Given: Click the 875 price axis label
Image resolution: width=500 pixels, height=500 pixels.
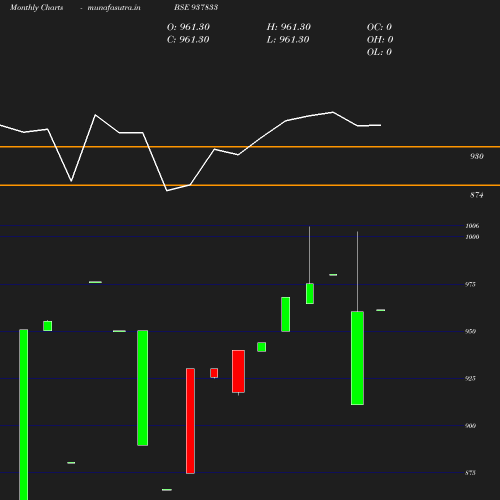Looking at the screenshot, I should pos(470,473).
